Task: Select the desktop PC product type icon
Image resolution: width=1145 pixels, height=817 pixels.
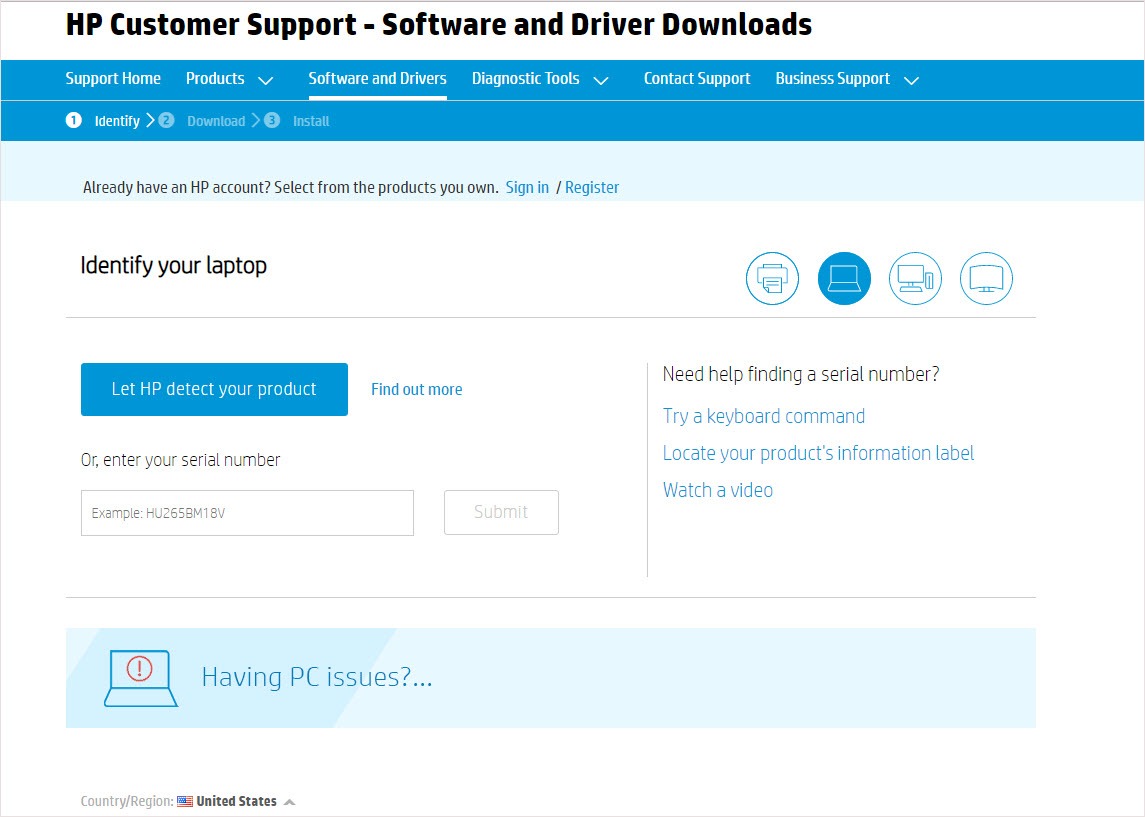Action: tap(915, 278)
